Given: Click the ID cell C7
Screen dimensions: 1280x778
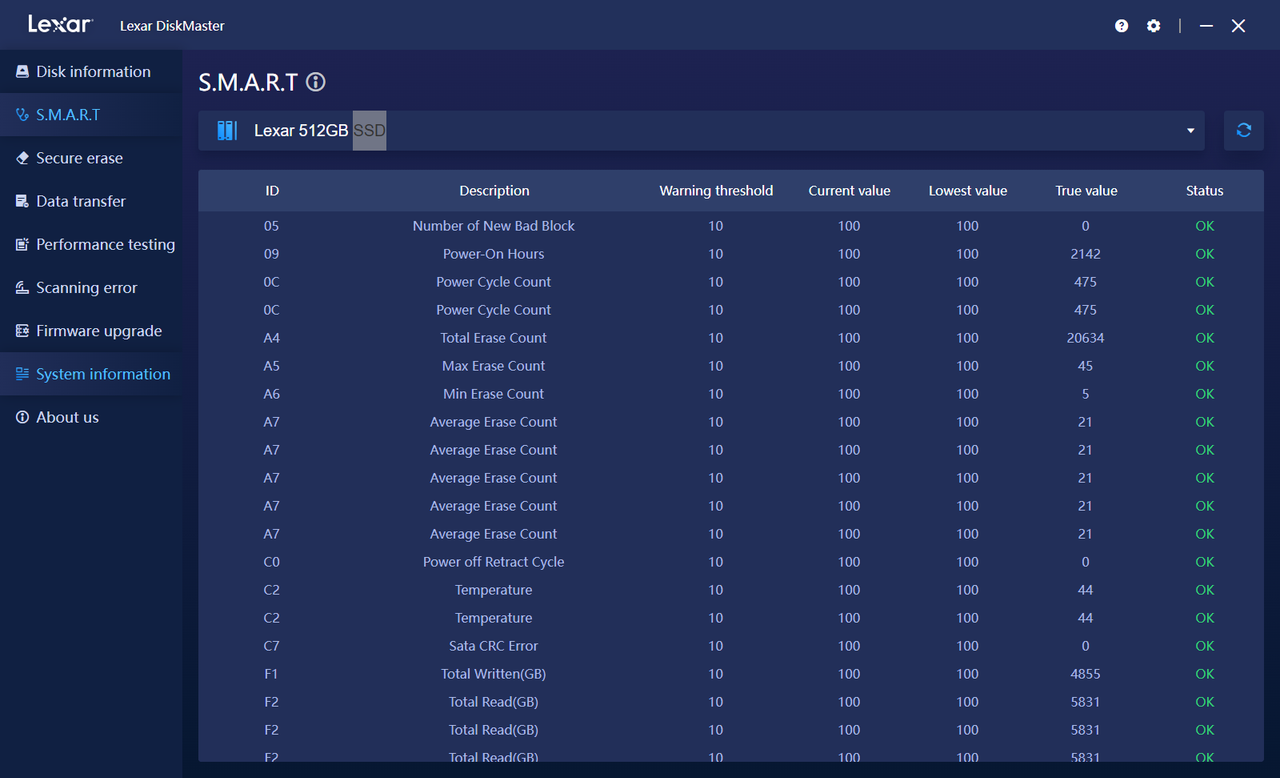Looking at the screenshot, I should coord(272,646).
